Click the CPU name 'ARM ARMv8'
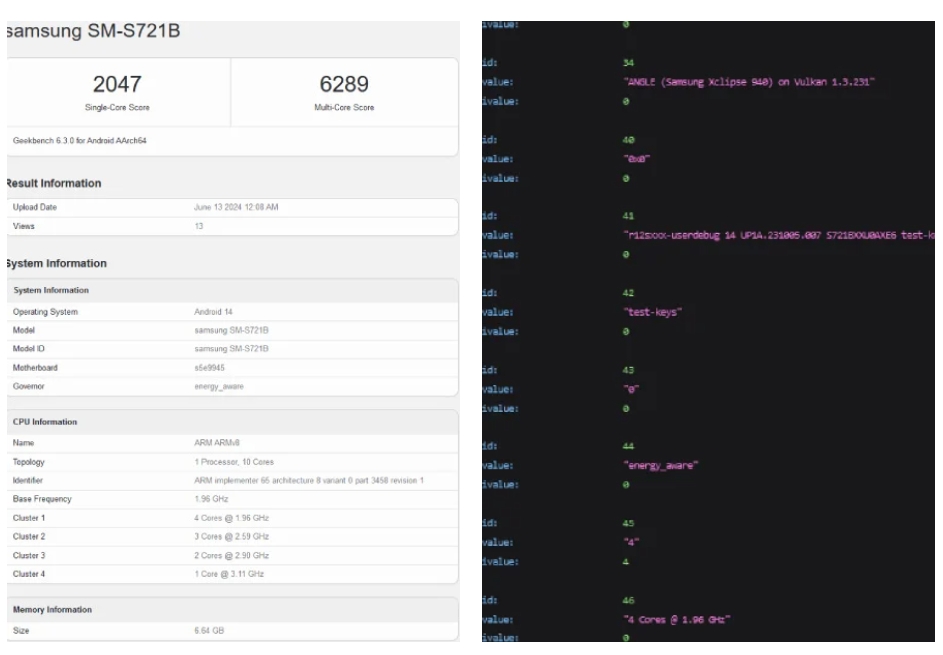The width and height of the screenshot is (943, 655). 217,443
